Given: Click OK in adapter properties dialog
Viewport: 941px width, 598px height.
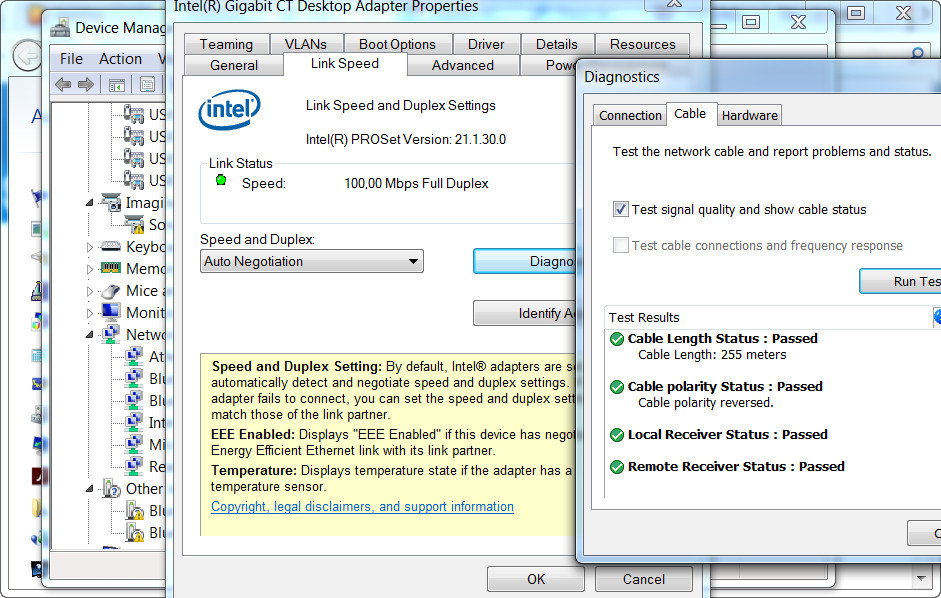Looking at the screenshot, I should [536, 579].
